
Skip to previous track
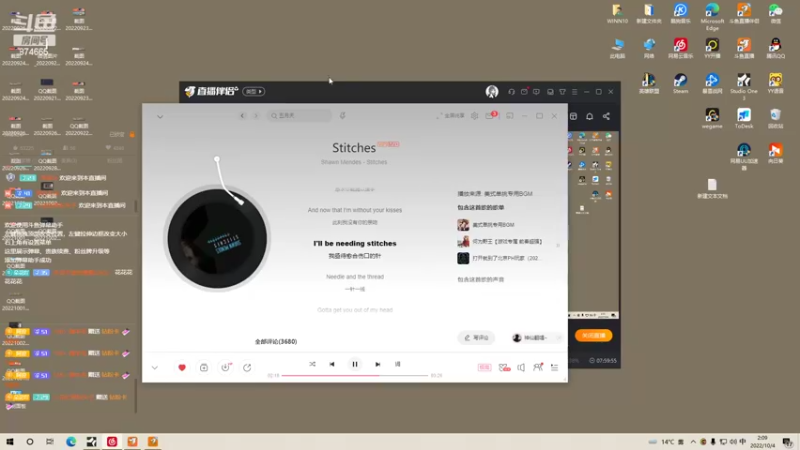pyautogui.click(x=332, y=364)
